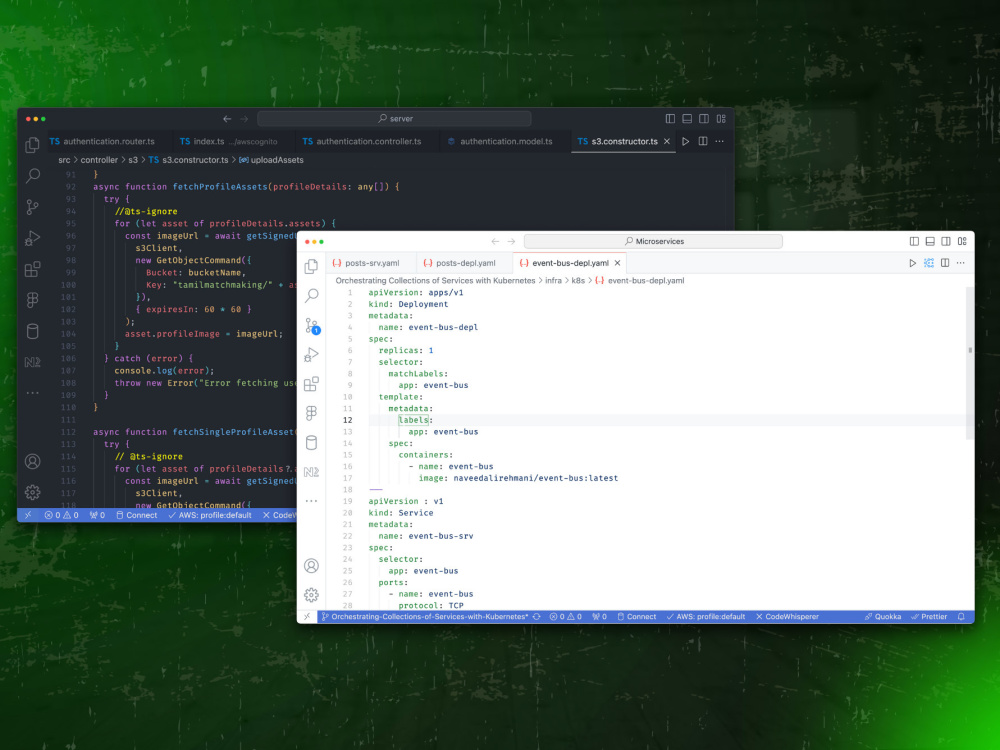The height and width of the screenshot is (750, 1000).
Task: Toggle primary sidebar in the dark server window
Action: click(x=670, y=119)
